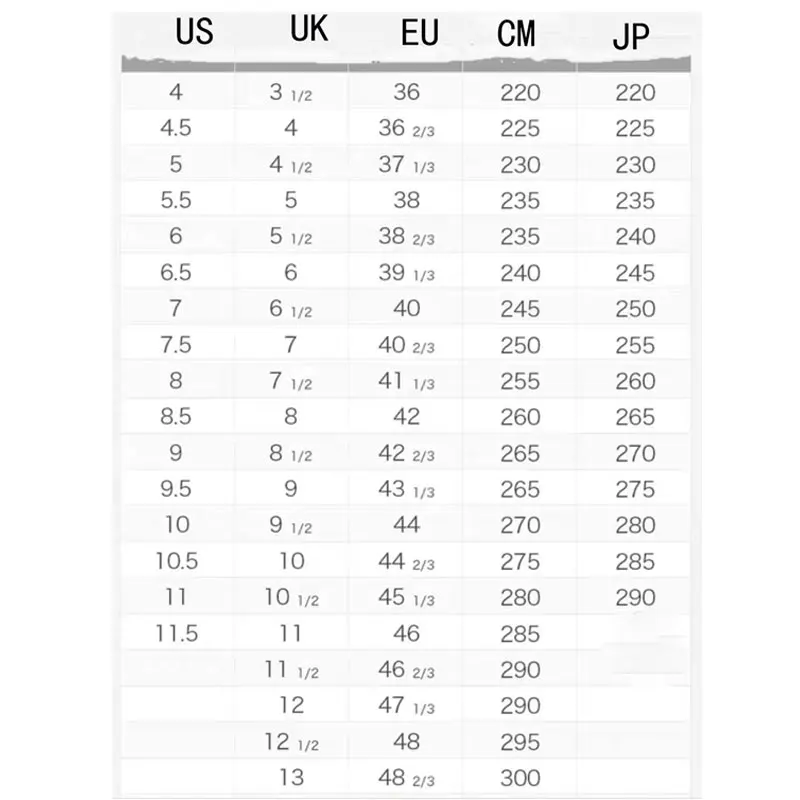Click the JP value 255
Image resolution: width=800 pixels, height=800 pixels.
(635, 345)
